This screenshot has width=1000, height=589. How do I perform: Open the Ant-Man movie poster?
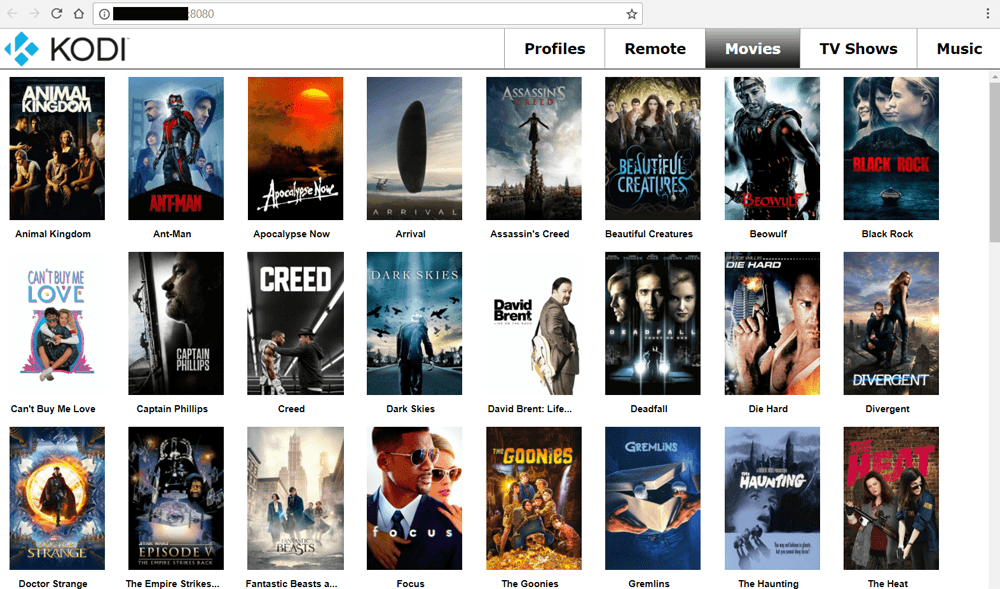click(176, 149)
